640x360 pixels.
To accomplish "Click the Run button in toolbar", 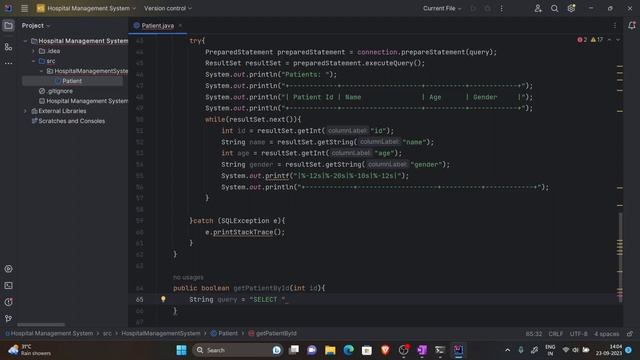I will (473, 8).
